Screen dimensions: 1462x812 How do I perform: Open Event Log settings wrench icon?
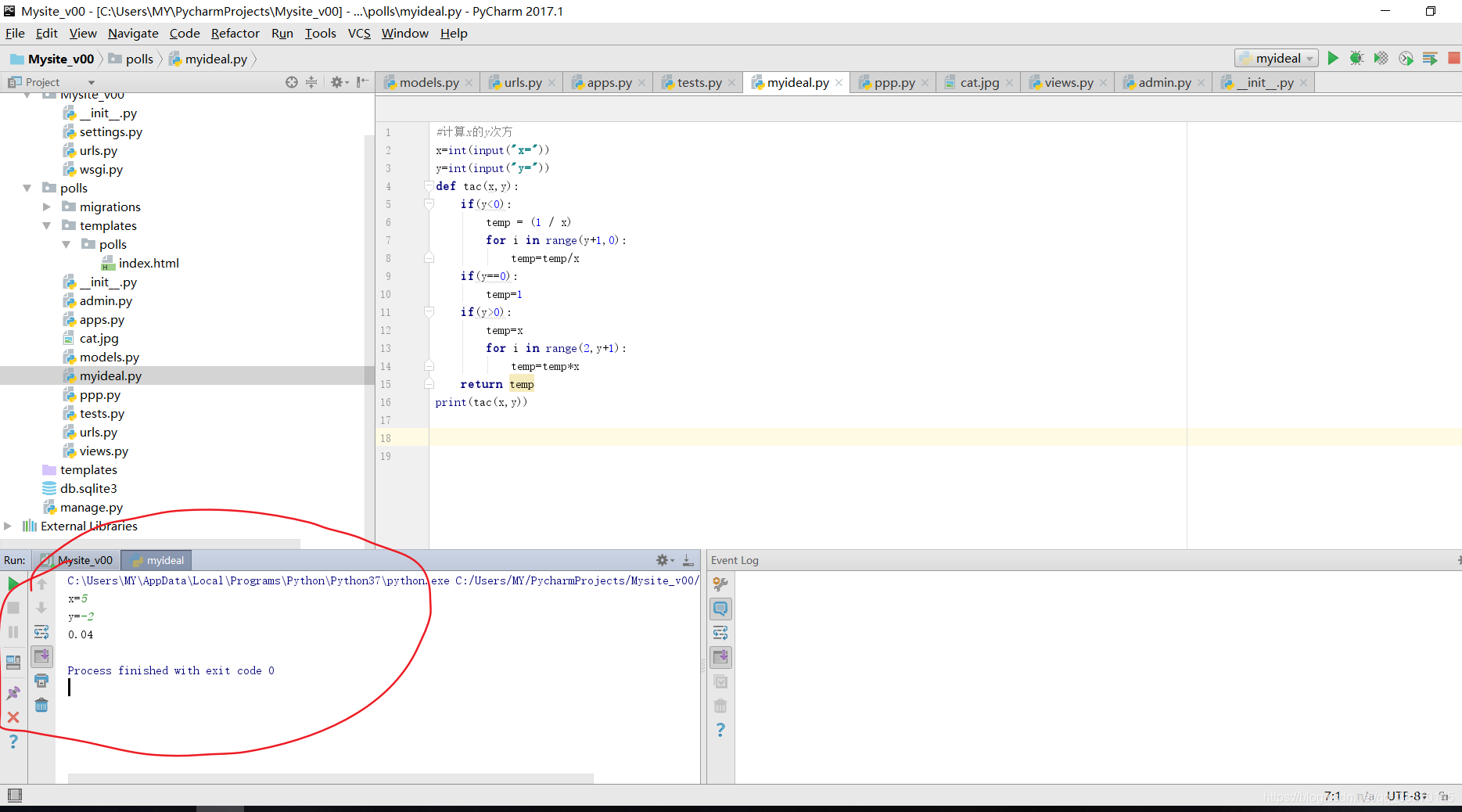tap(720, 584)
